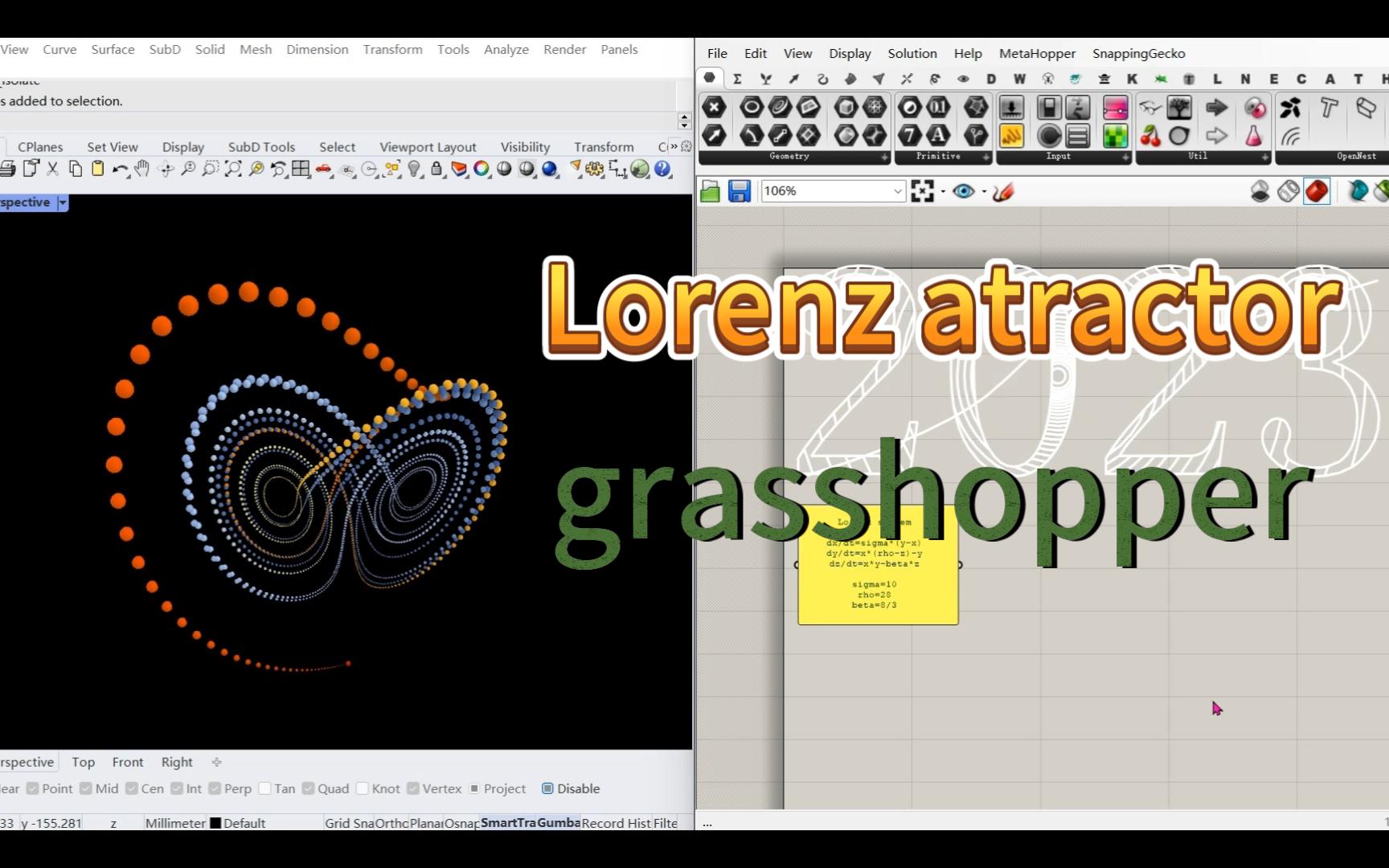Toggle Gumball in the status bar

tap(558, 823)
